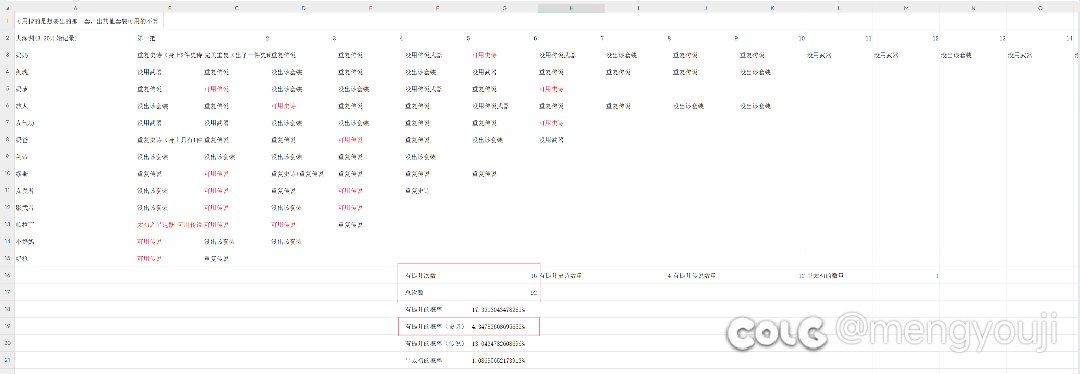Select column D header

click(303, 8)
